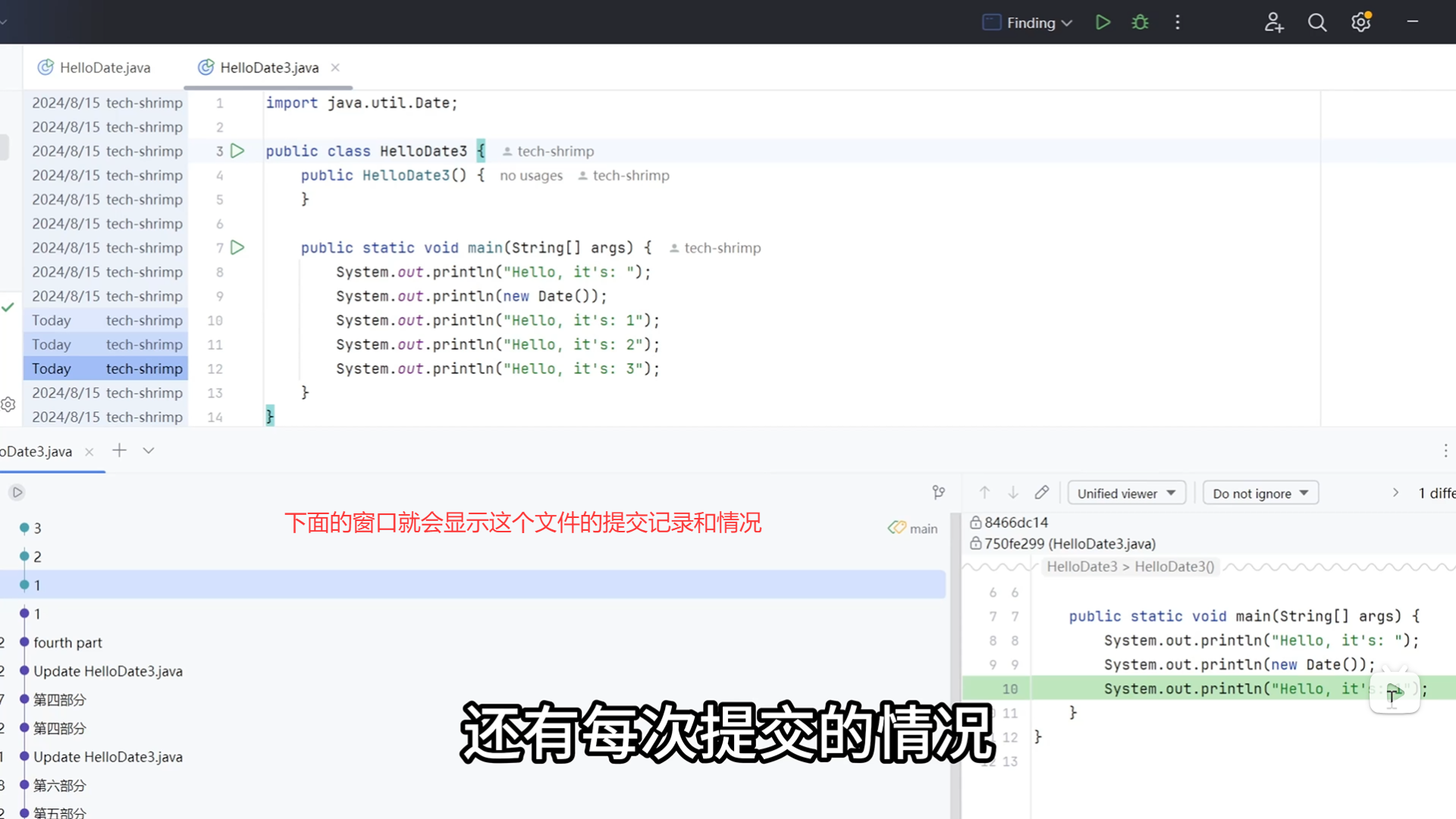
Task: Open the Unified viewer dropdown
Action: tap(1126, 494)
